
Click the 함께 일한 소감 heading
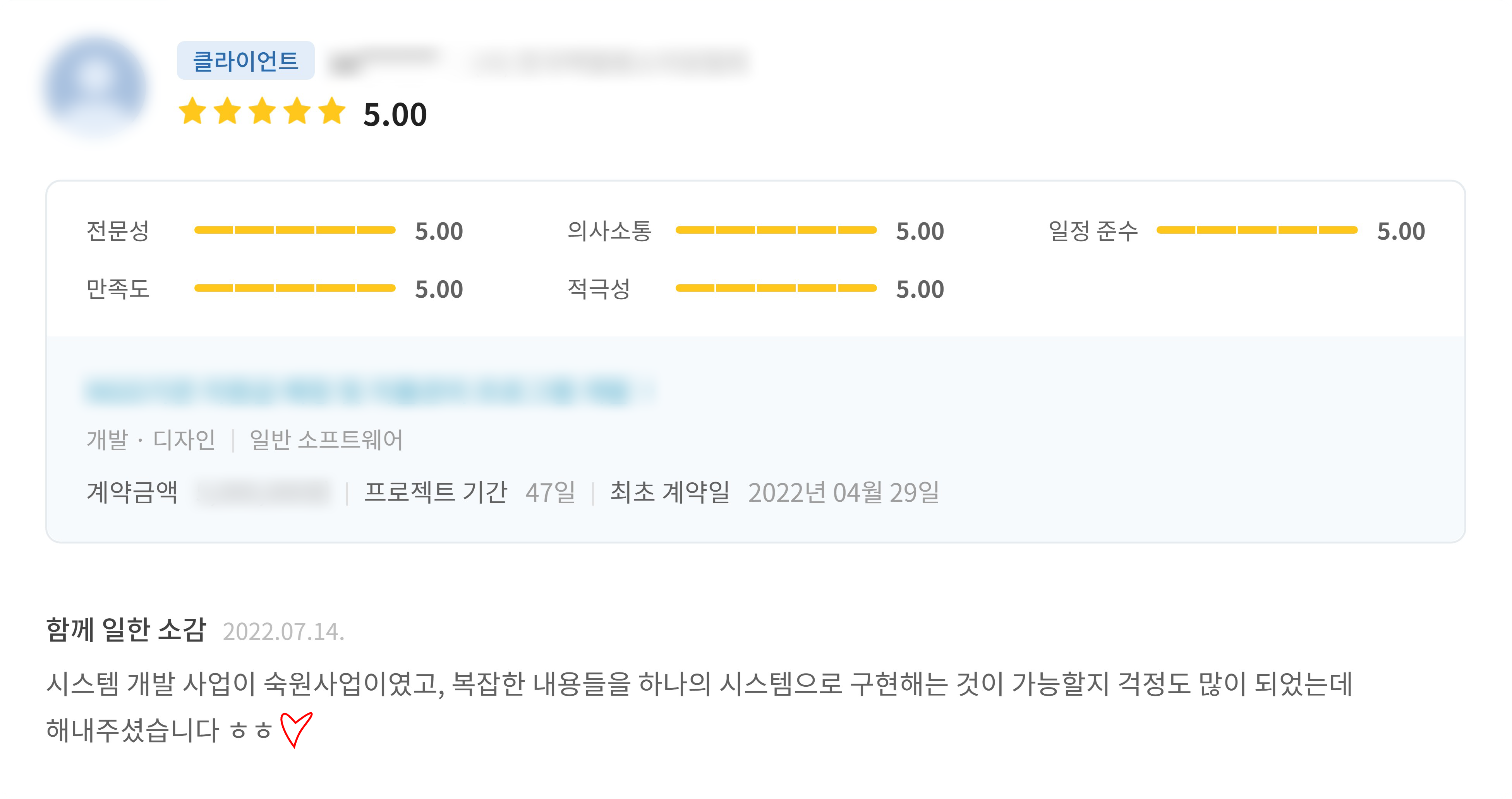126,629
